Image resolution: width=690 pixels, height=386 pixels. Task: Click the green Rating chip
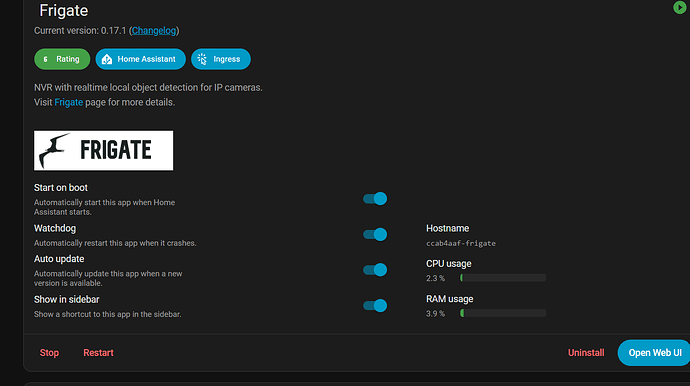click(x=62, y=59)
